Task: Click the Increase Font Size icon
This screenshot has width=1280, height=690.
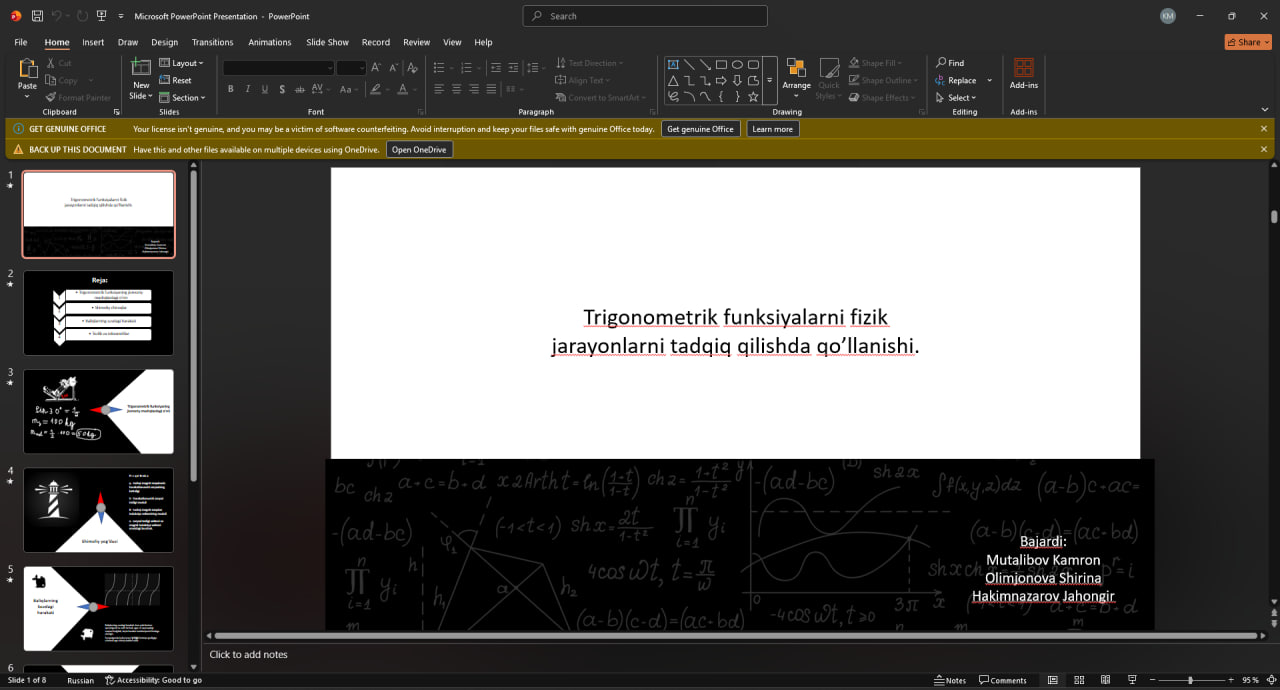Action: click(x=377, y=67)
